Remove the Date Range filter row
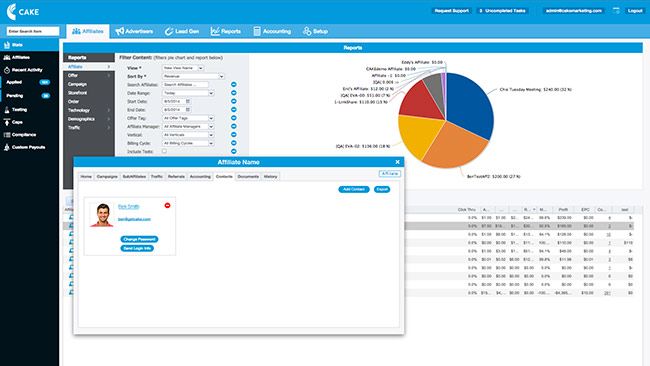Image resolution: width=650 pixels, height=366 pixels. pos(234,93)
